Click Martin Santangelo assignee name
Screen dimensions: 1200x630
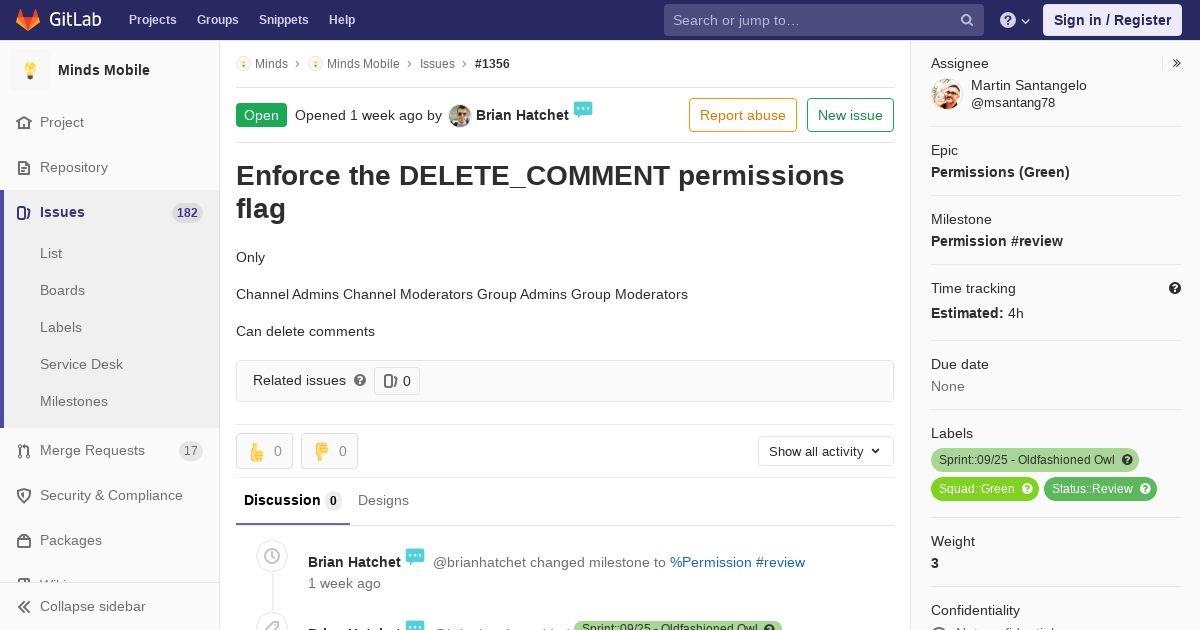(x=1029, y=85)
